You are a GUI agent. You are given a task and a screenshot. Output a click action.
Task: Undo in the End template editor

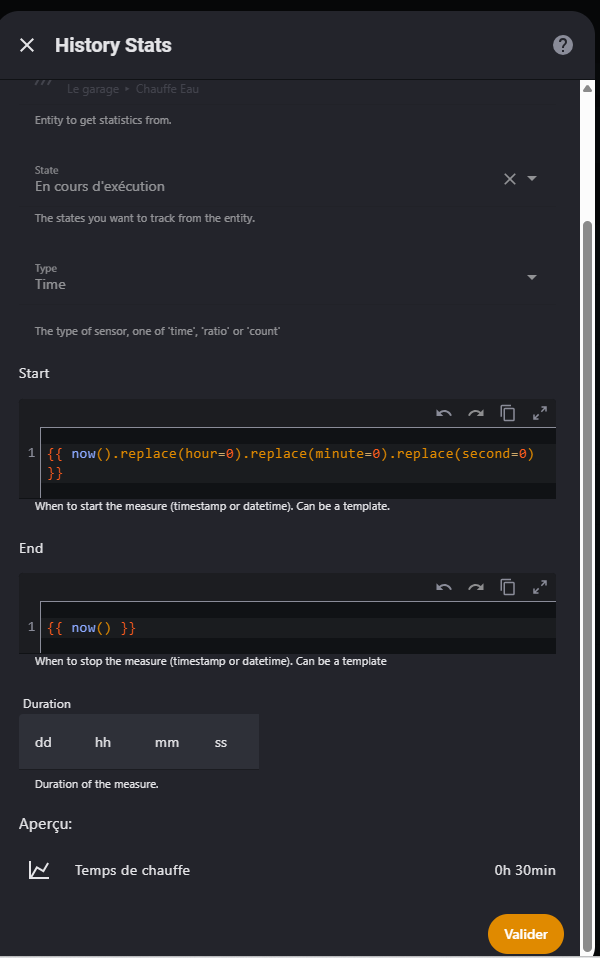coord(444,587)
